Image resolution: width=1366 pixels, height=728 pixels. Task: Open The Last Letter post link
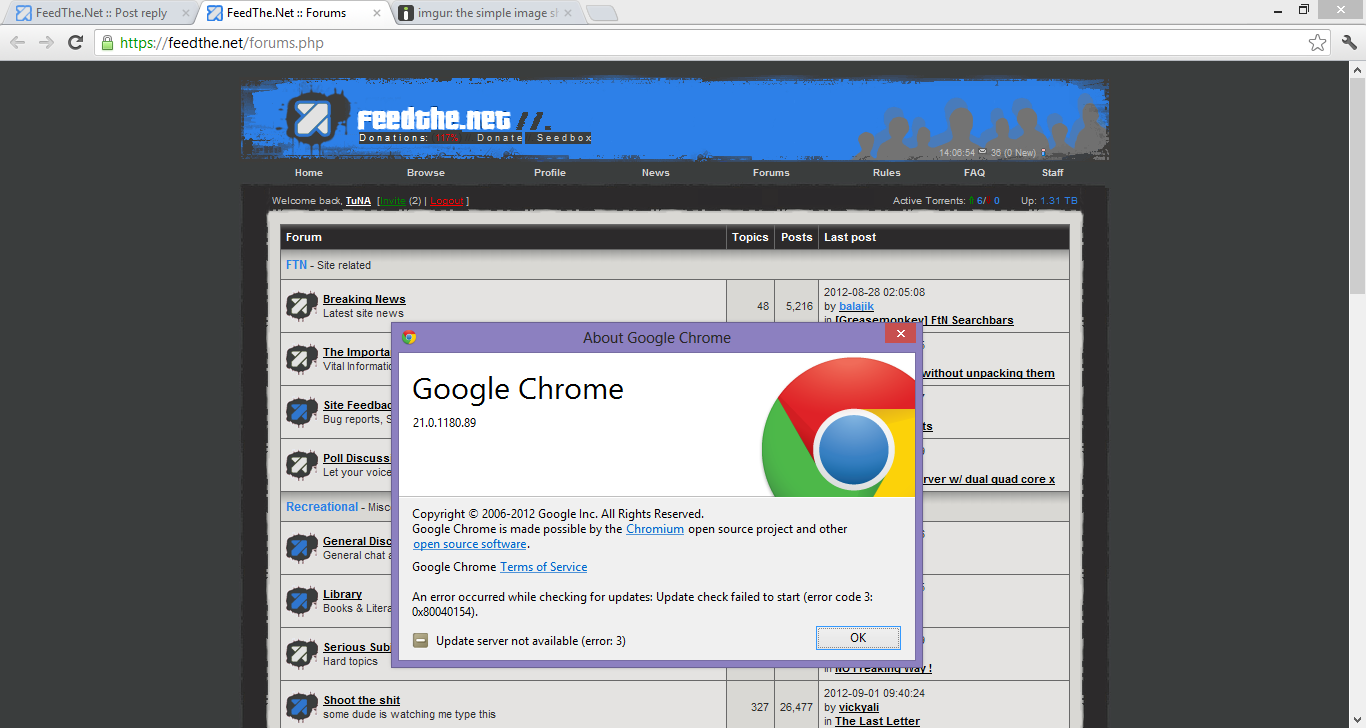tap(877, 721)
